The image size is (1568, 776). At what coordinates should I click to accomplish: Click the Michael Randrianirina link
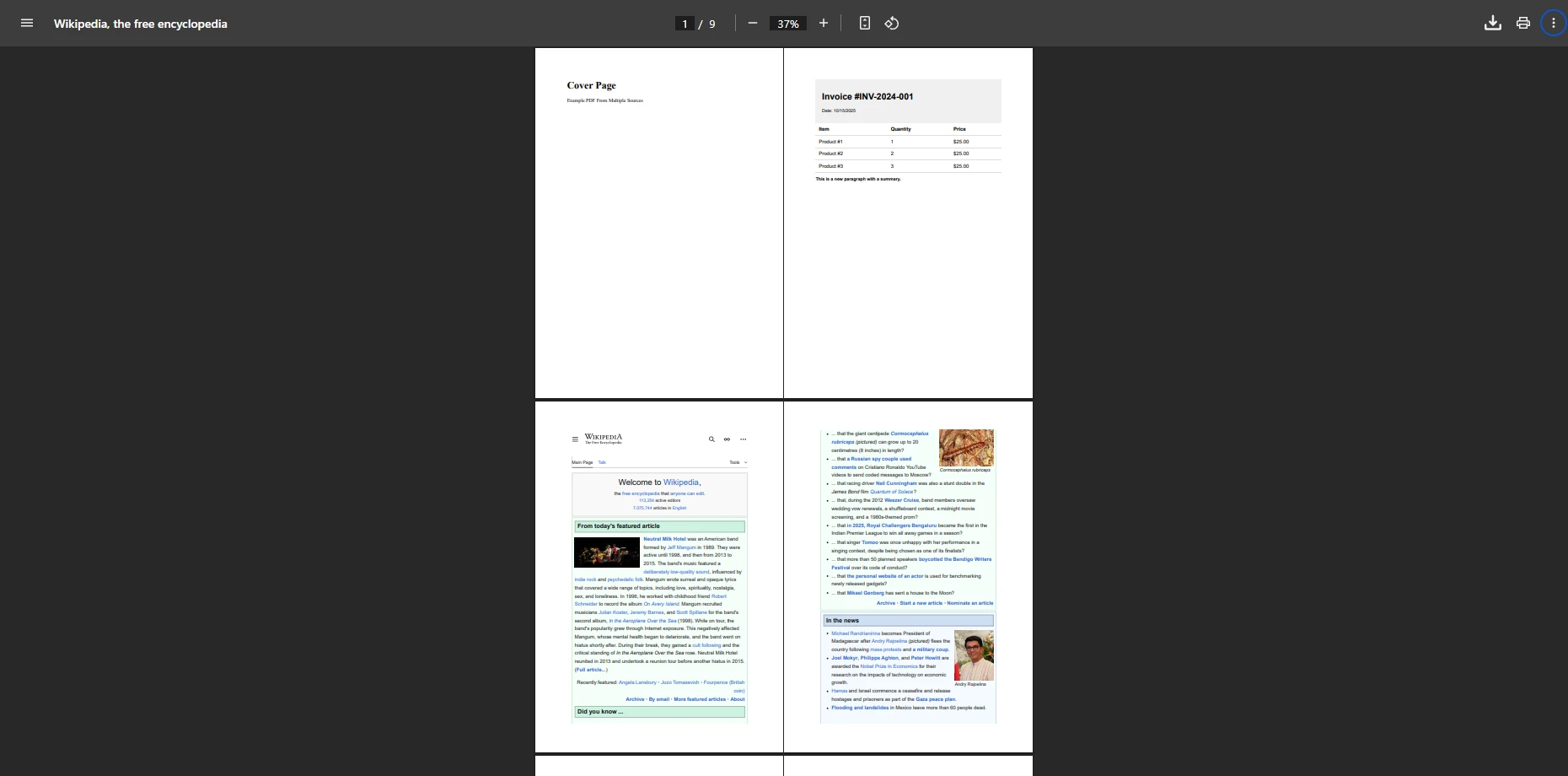point(857,633)
